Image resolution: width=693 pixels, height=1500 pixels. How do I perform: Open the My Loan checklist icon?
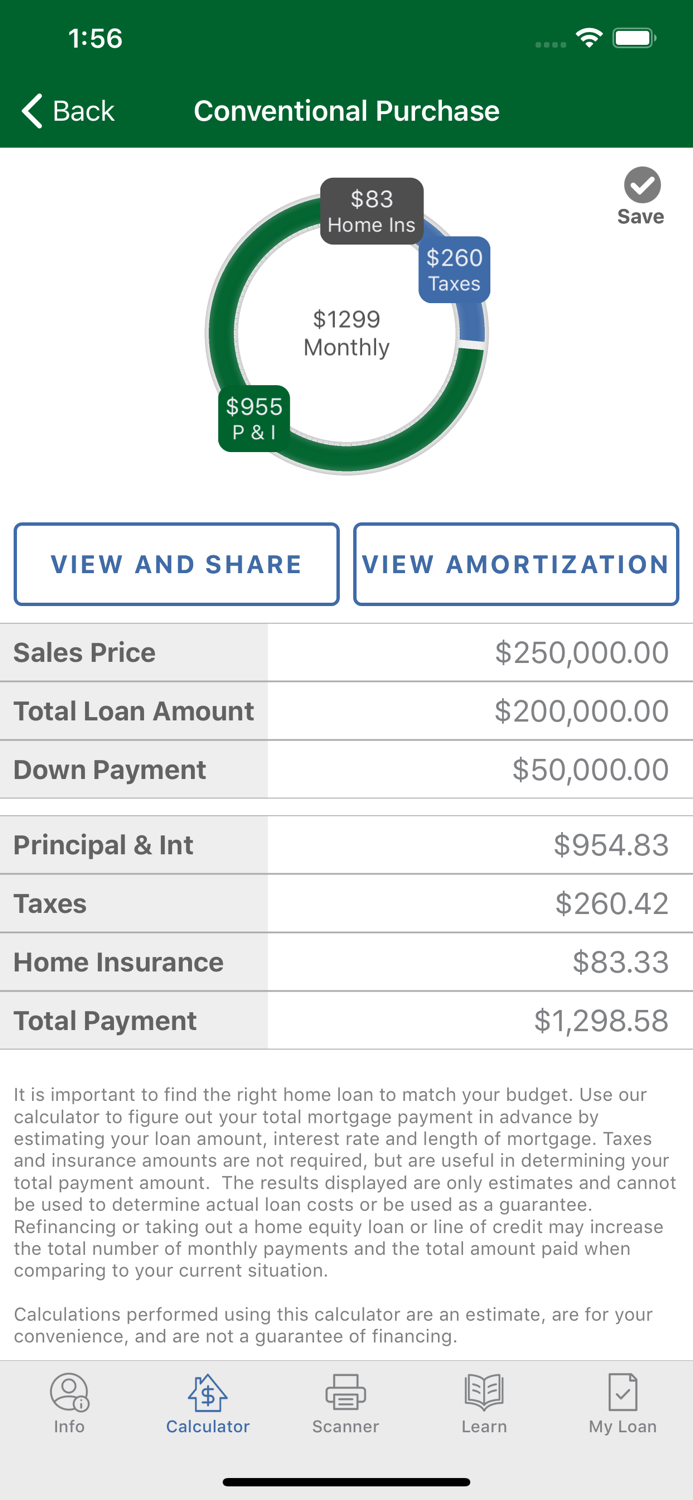[x=622, y=1392]
